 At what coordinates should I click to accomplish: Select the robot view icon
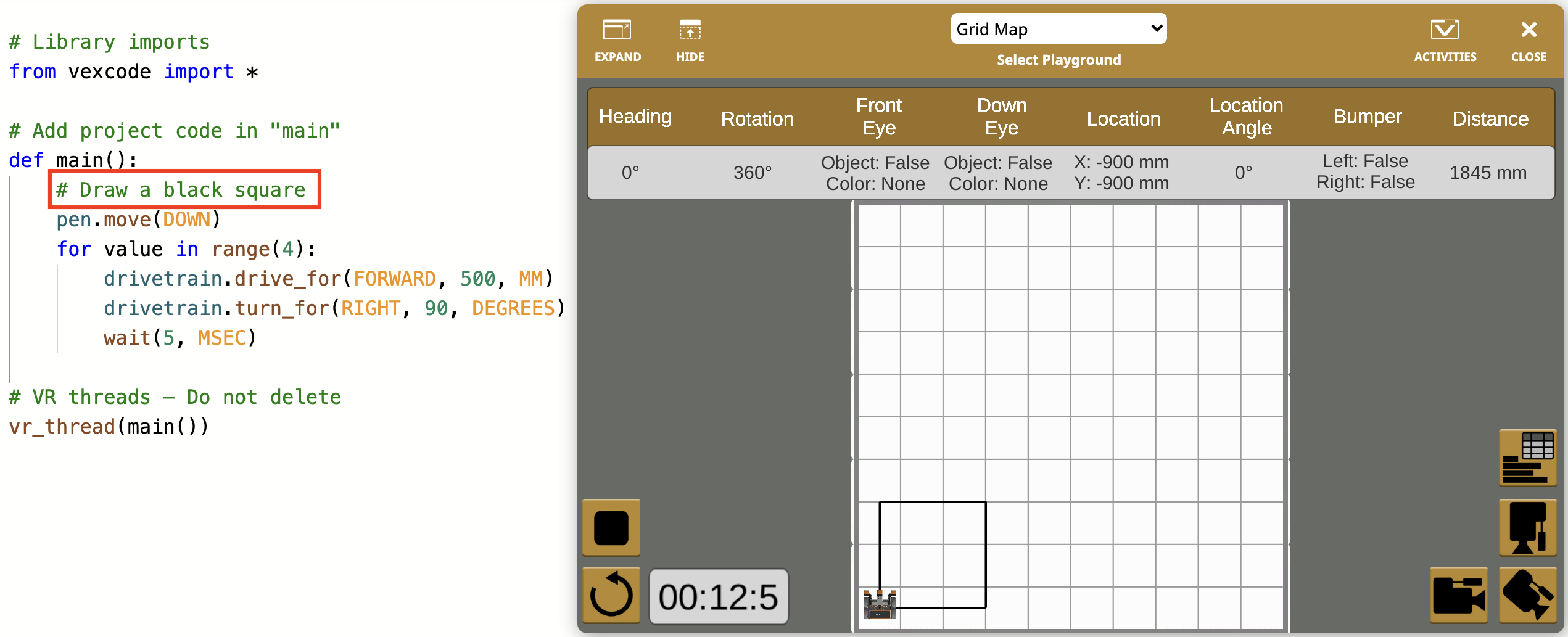click(x=1528, y=527)
